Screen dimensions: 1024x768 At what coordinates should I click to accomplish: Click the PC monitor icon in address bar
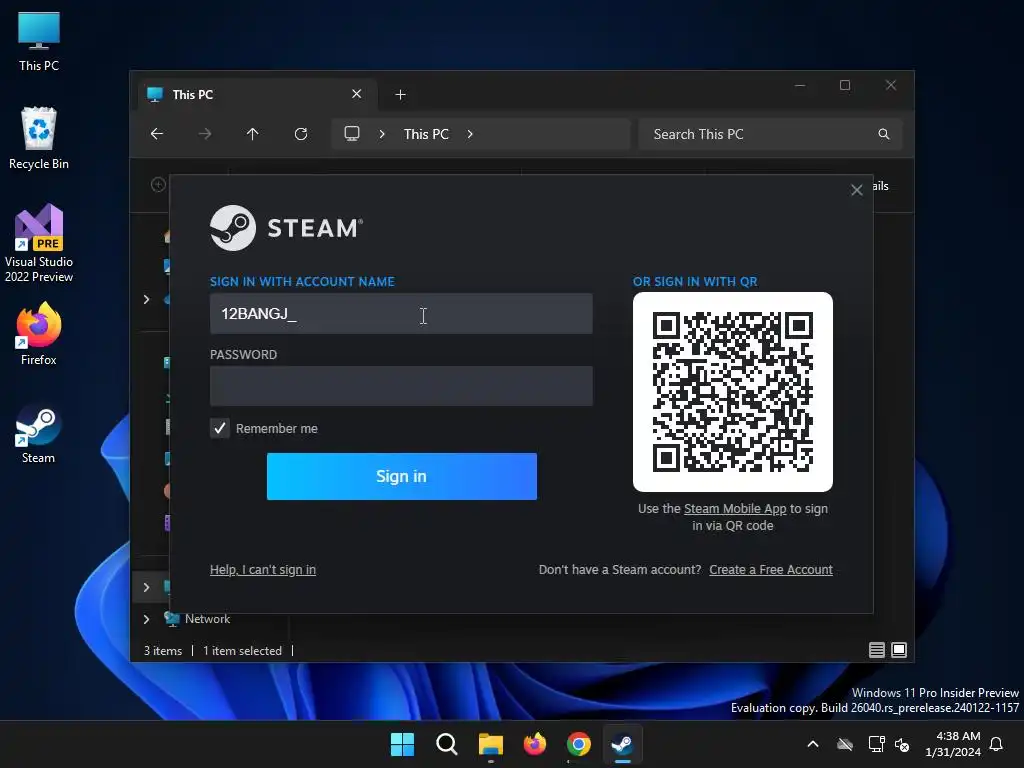point(352,134)
